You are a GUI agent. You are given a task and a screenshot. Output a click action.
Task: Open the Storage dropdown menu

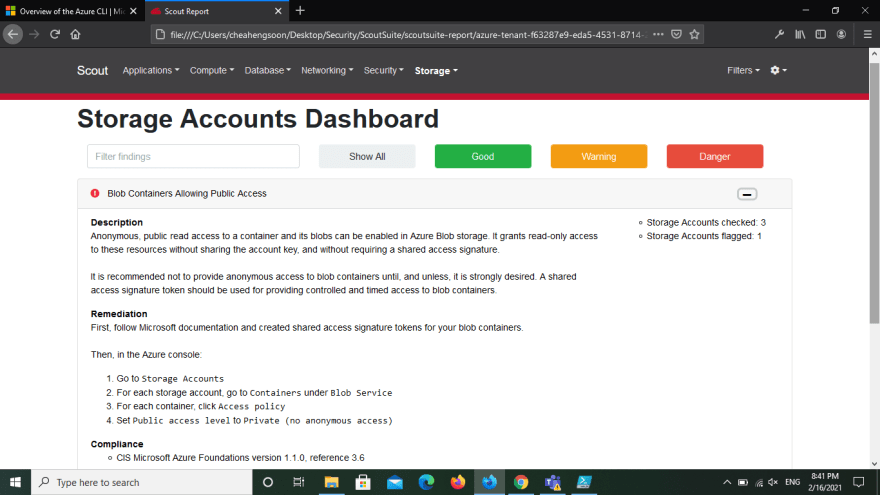pos(436,71)
